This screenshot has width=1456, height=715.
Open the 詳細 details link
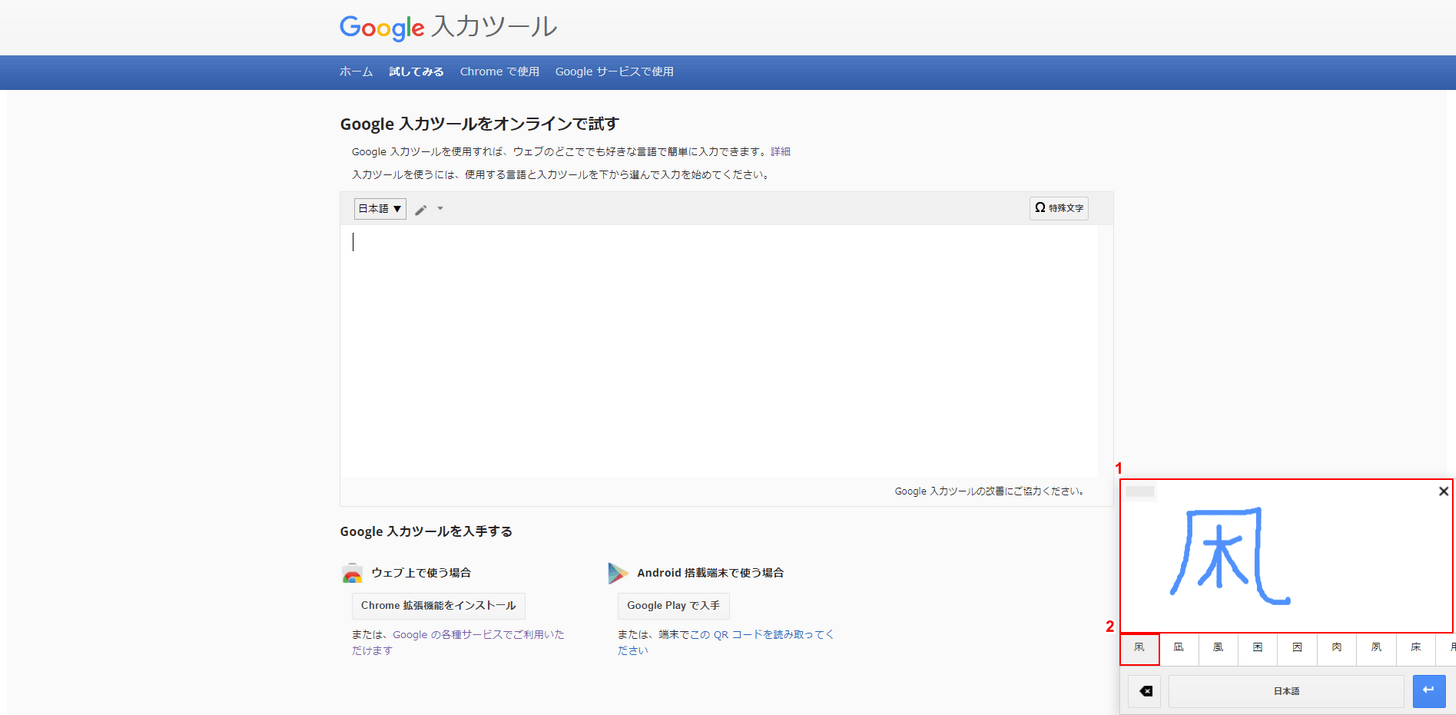tap(780, 152)
